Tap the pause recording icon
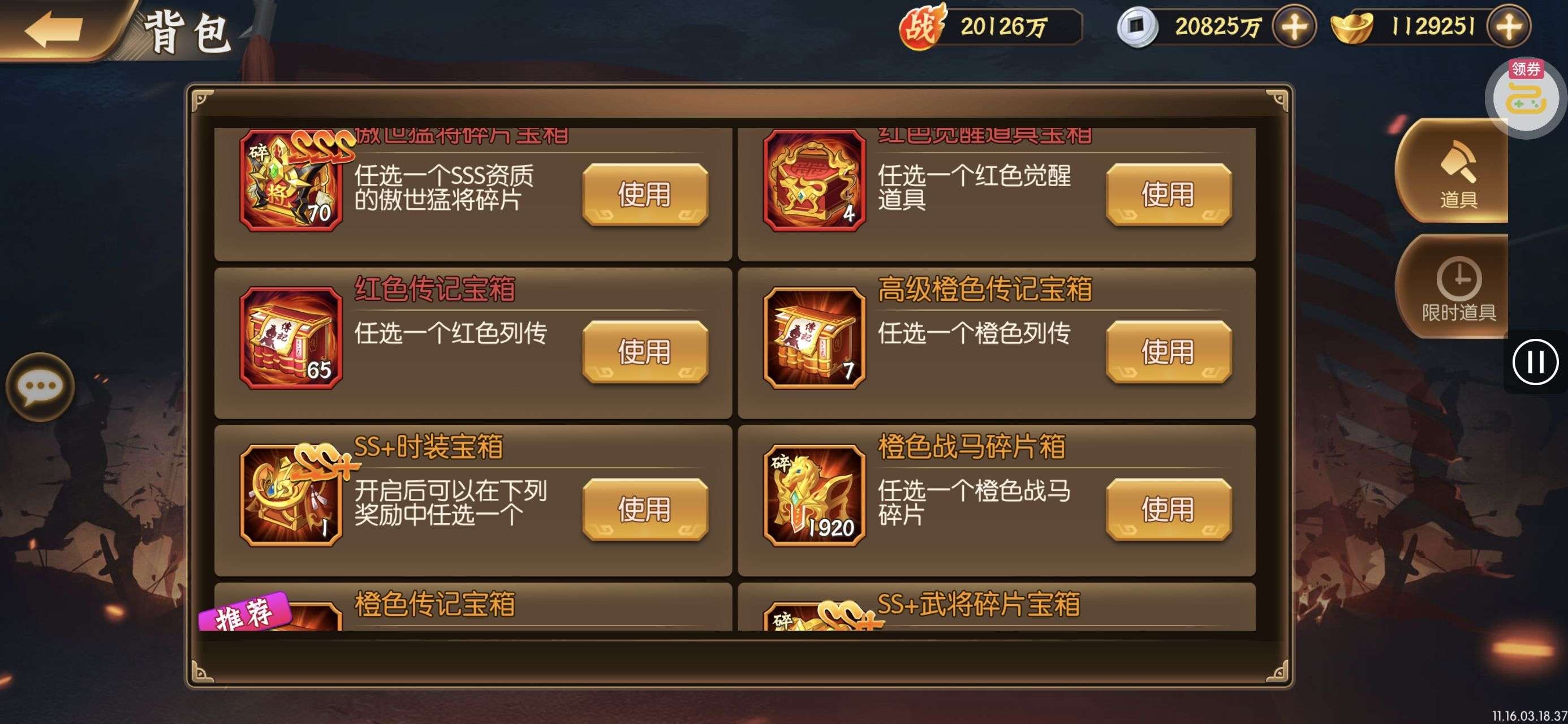The image size is (1568, 724). pos(1535,363)
